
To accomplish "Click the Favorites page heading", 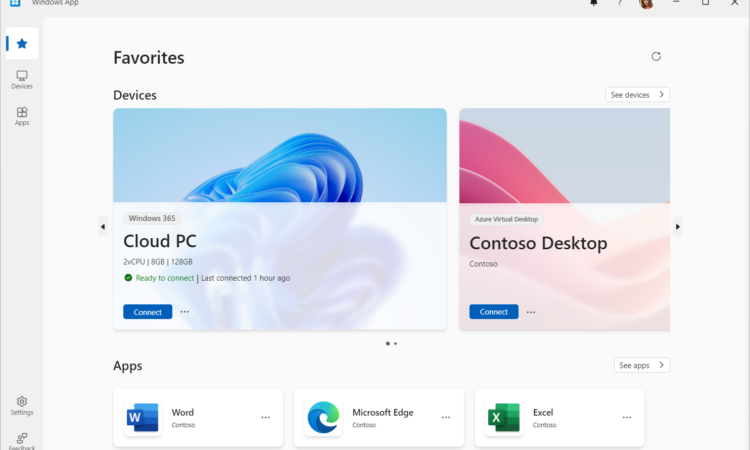I will 149,57.
